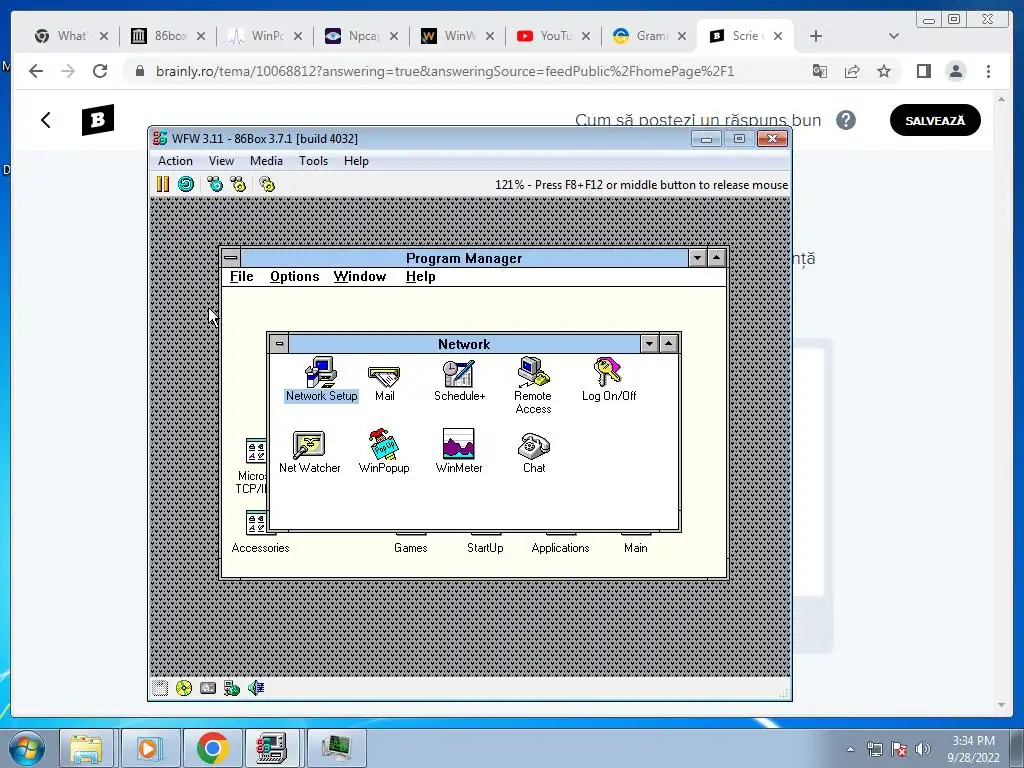
Task: Maximize the Program Manager window
Action: pyautogui.click(x=716, y=257)
